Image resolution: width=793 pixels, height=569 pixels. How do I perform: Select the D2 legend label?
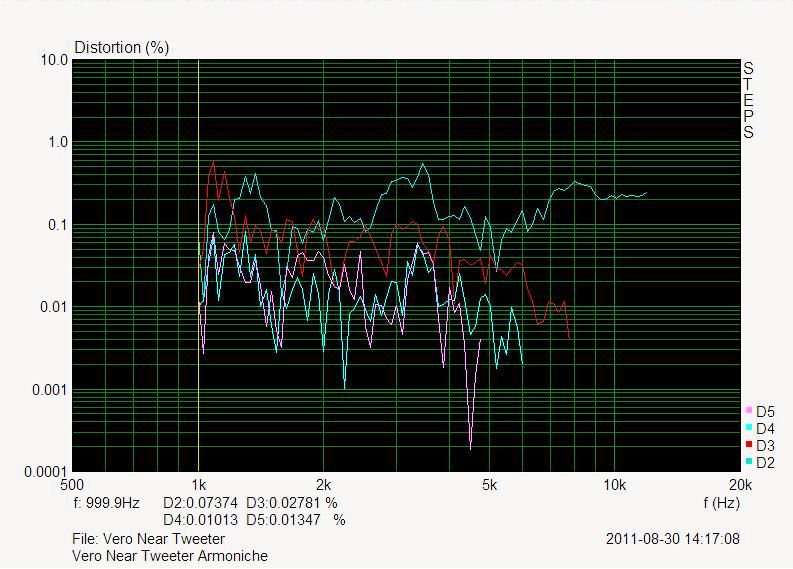(x=765, y=463)
